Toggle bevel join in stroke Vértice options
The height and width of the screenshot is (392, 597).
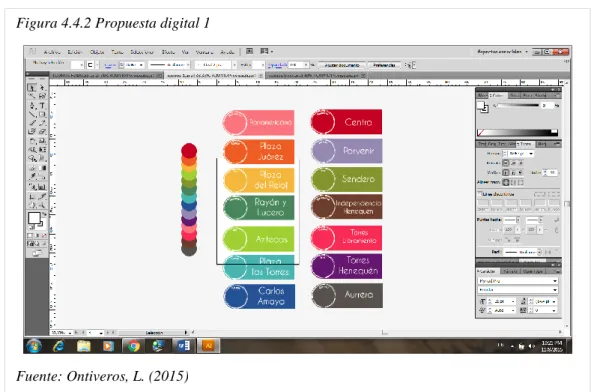520,173
